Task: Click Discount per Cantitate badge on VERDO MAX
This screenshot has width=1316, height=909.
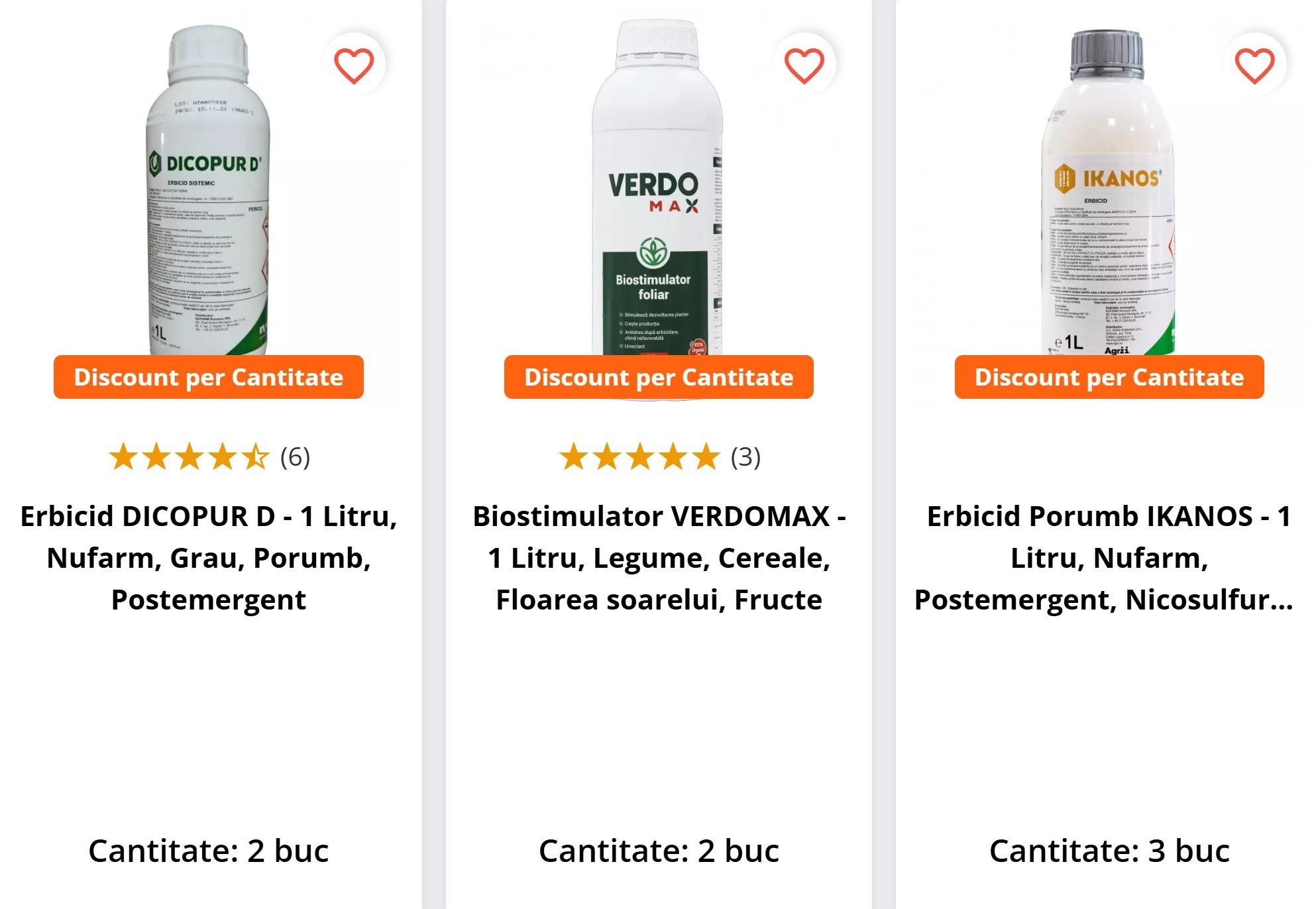Action: coord(659,377)
